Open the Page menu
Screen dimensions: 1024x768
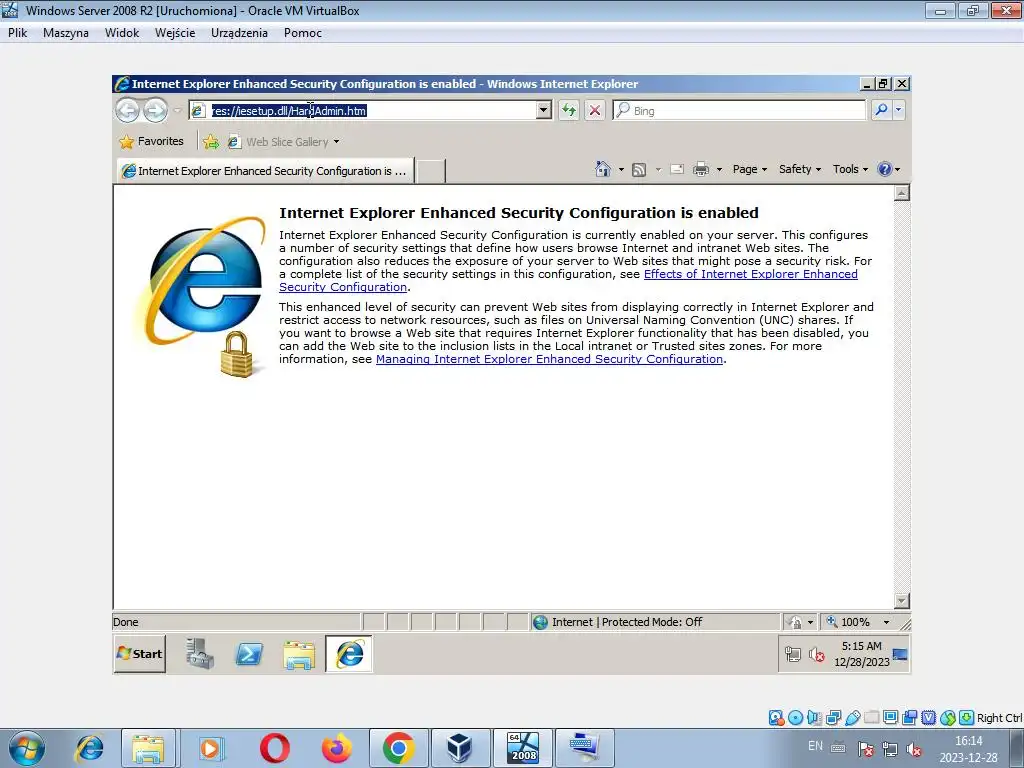[x=750, y=169]
